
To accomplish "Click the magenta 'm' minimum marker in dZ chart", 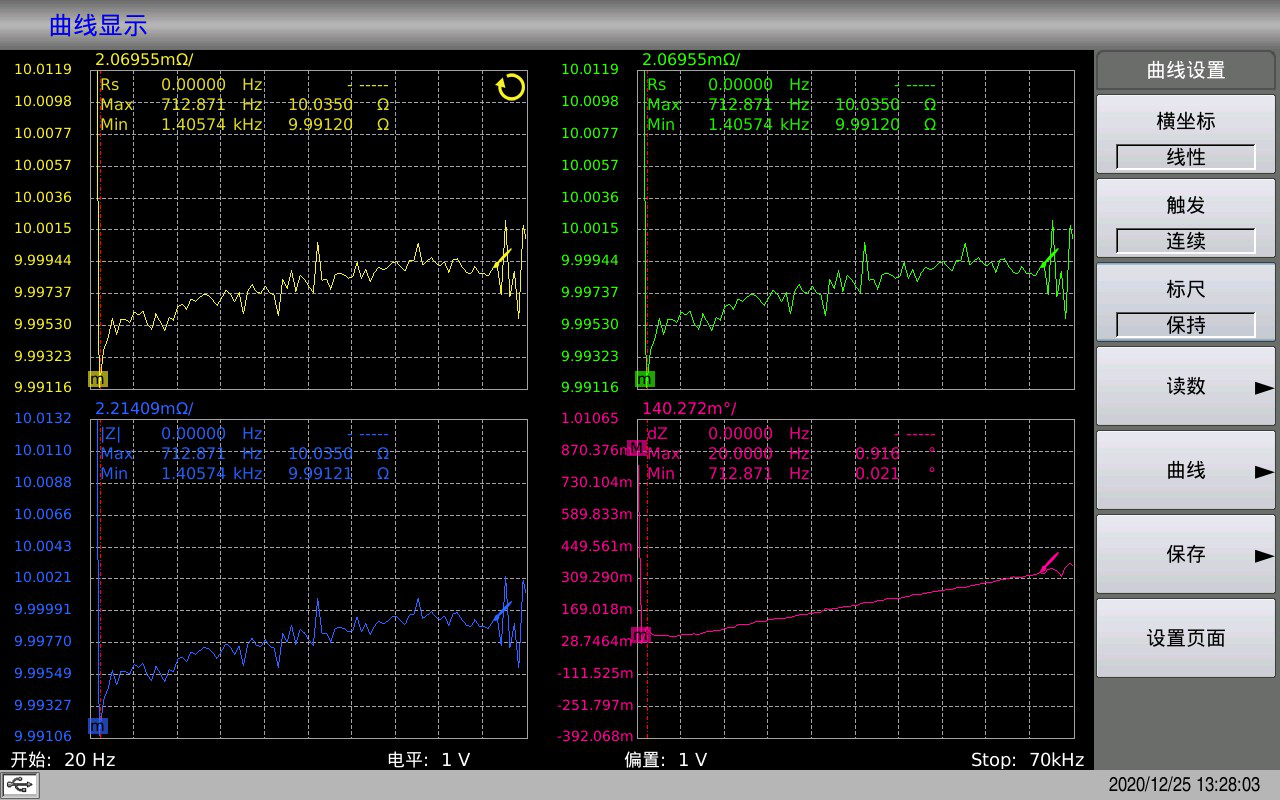I will click(641, 635).
